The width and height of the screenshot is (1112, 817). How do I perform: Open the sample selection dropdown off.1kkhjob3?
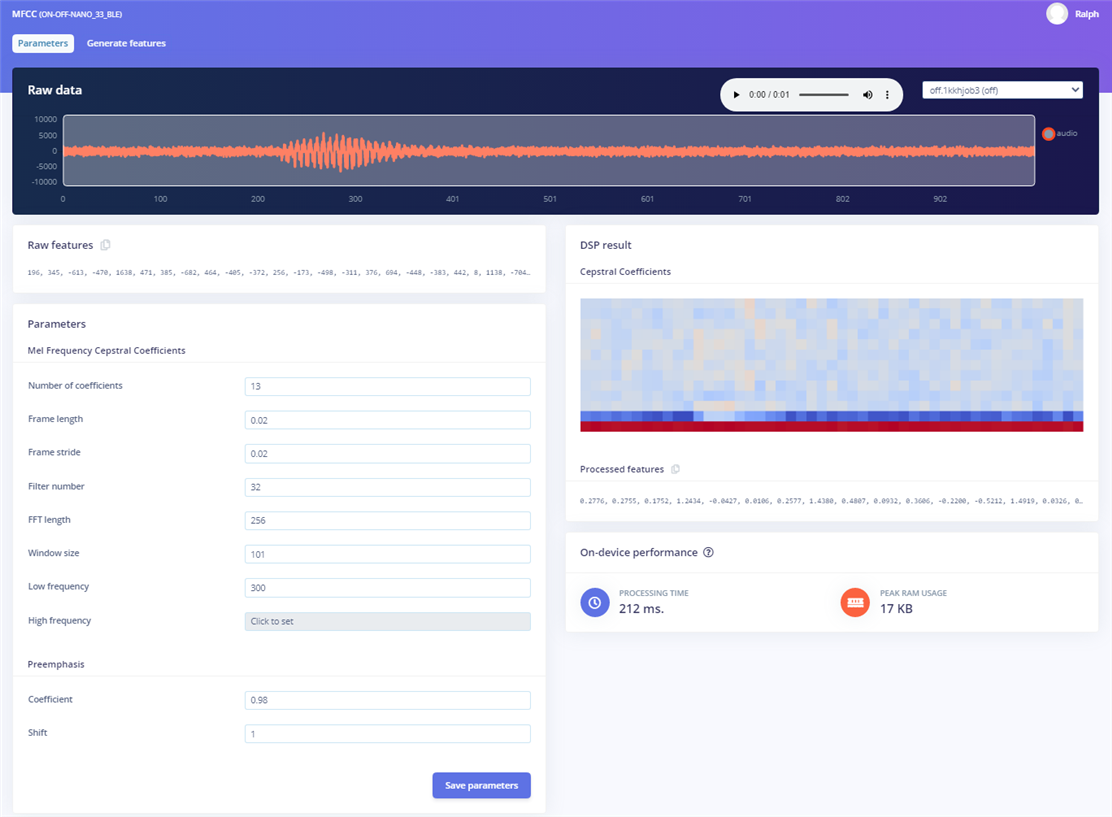1002,90
